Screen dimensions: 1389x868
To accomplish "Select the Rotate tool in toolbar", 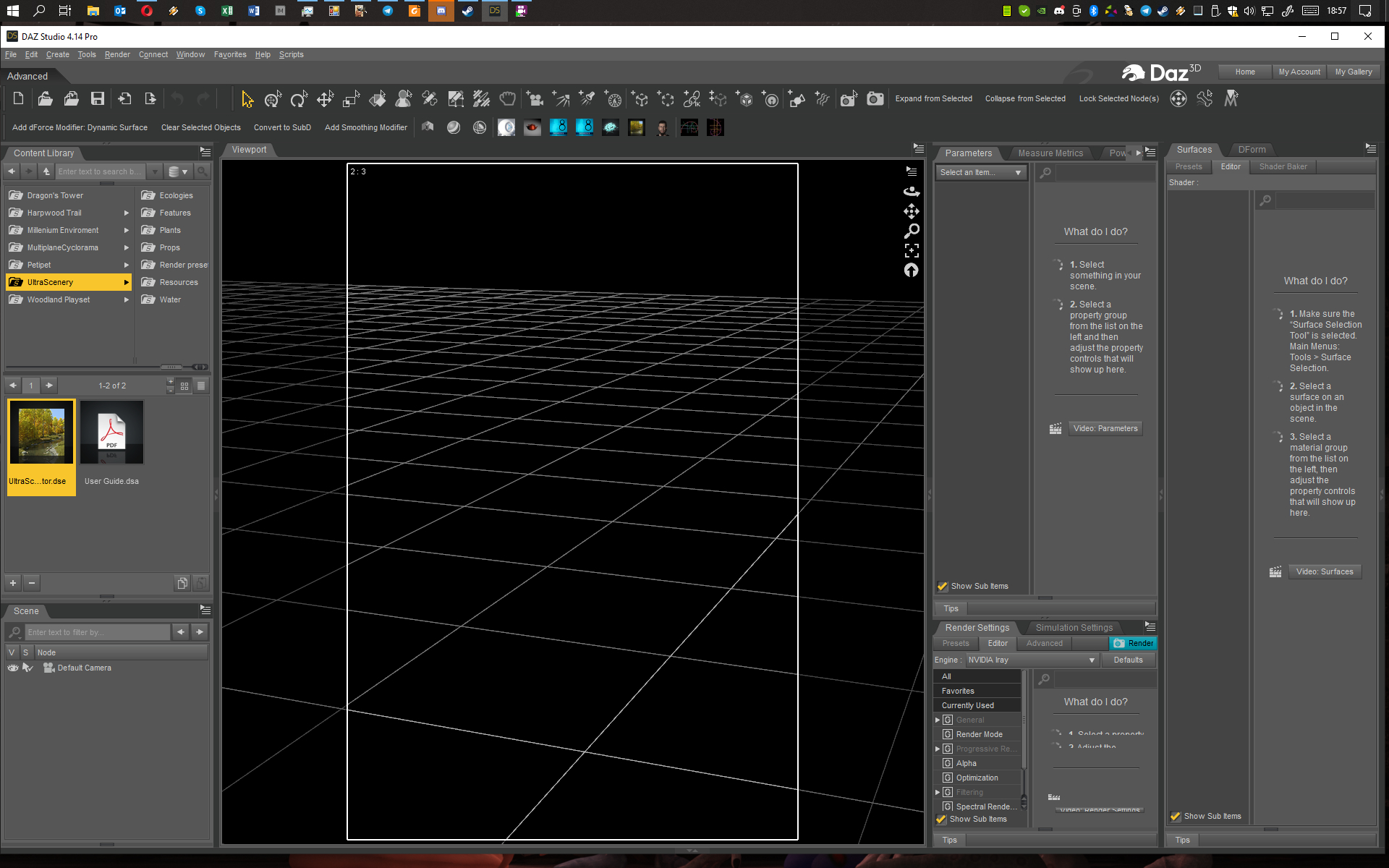I will pos(299,98).
